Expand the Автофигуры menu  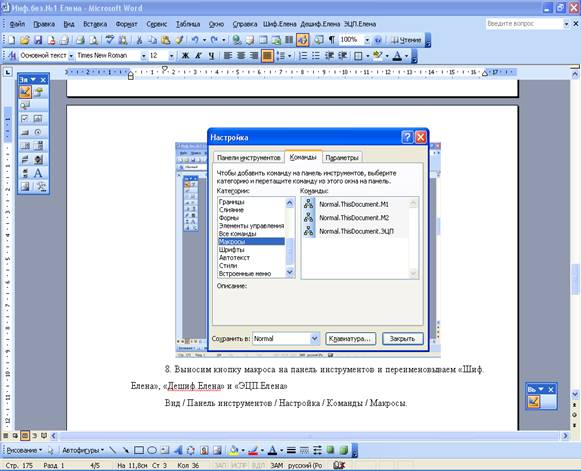(82, 450)
